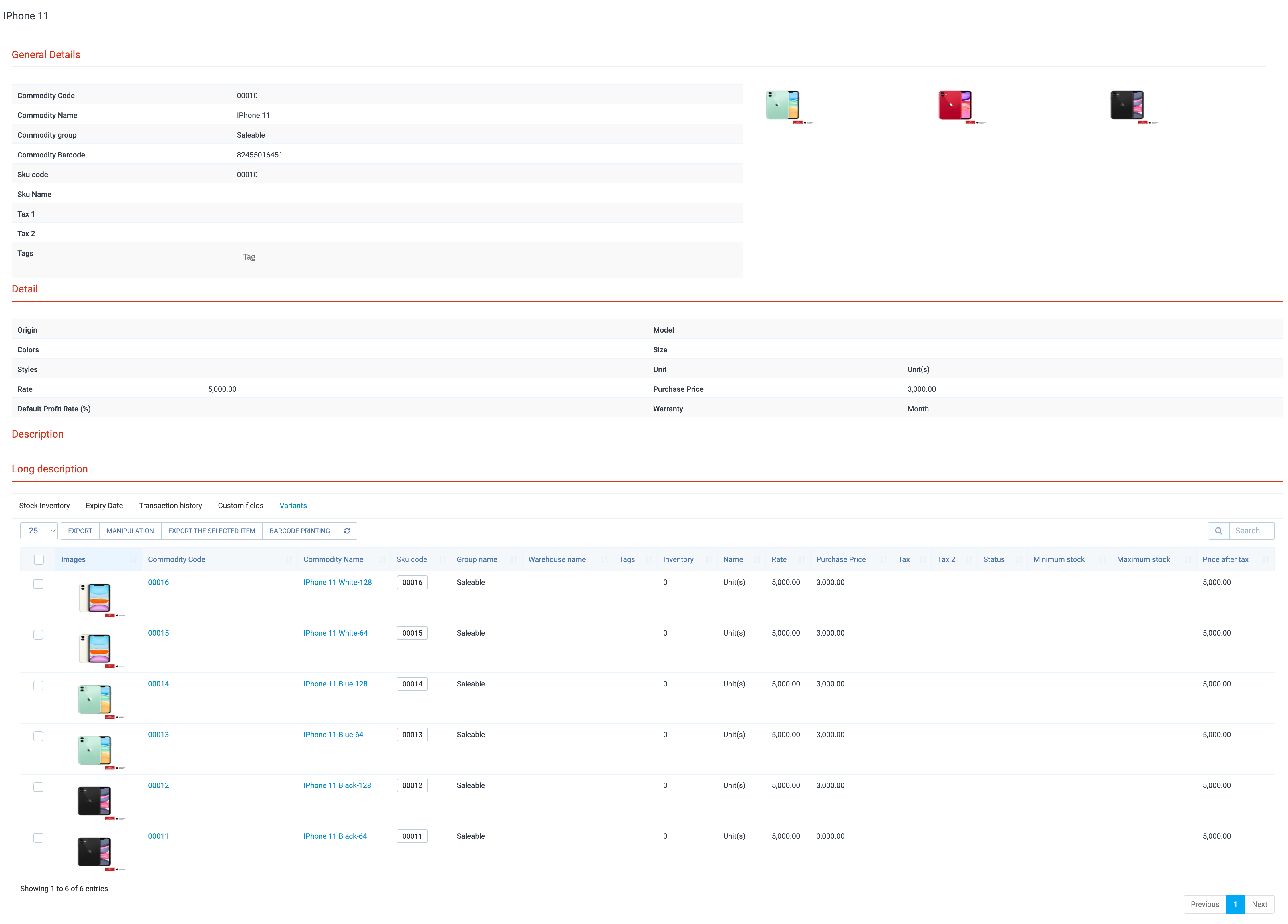Viewport: 1288px width, 924px height.
Task: Sort by Inventory column arrows
Action: (708, 560)
